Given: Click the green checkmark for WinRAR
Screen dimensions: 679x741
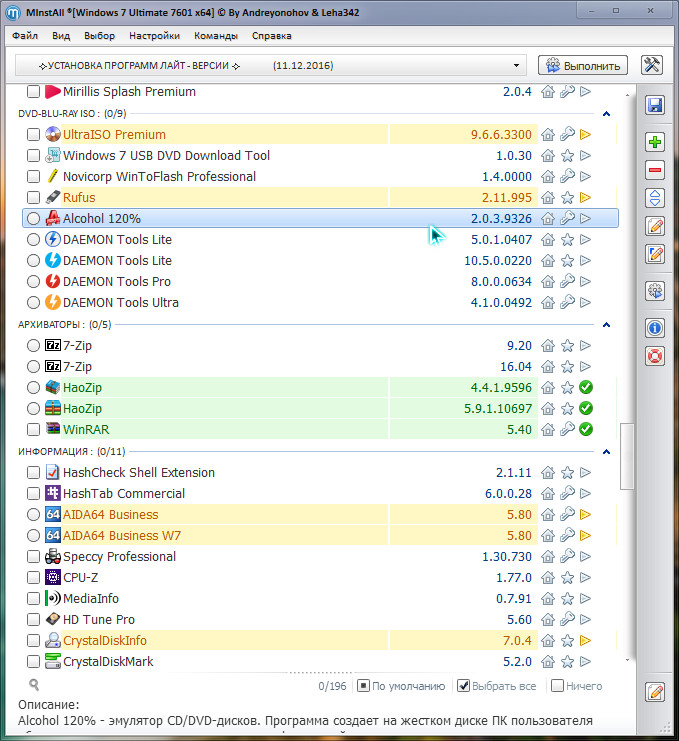Looking at the screenshot, I should click(586, 429).
